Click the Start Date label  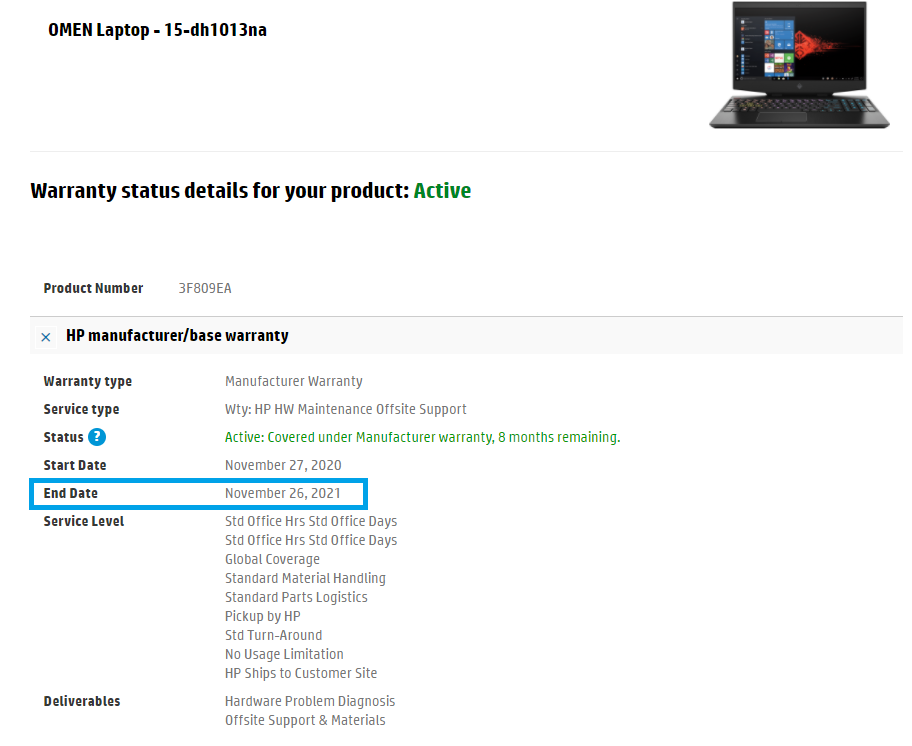click(x=75, y=465)
